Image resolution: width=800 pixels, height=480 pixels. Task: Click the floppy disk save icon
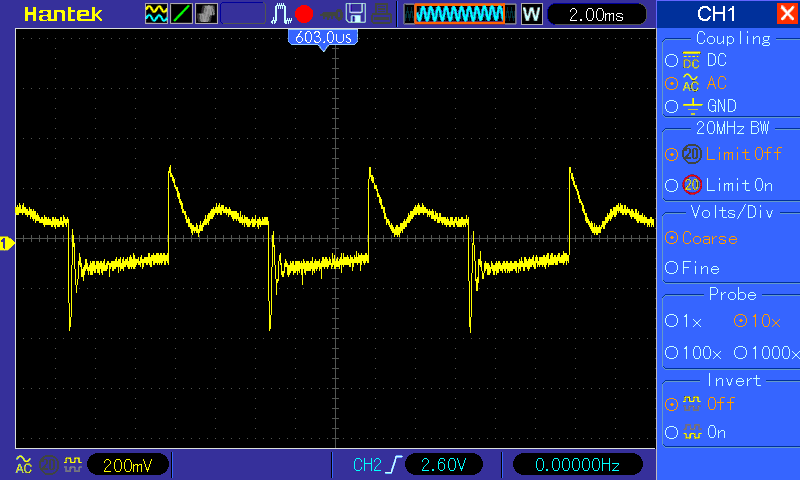[x=356, y=14]
